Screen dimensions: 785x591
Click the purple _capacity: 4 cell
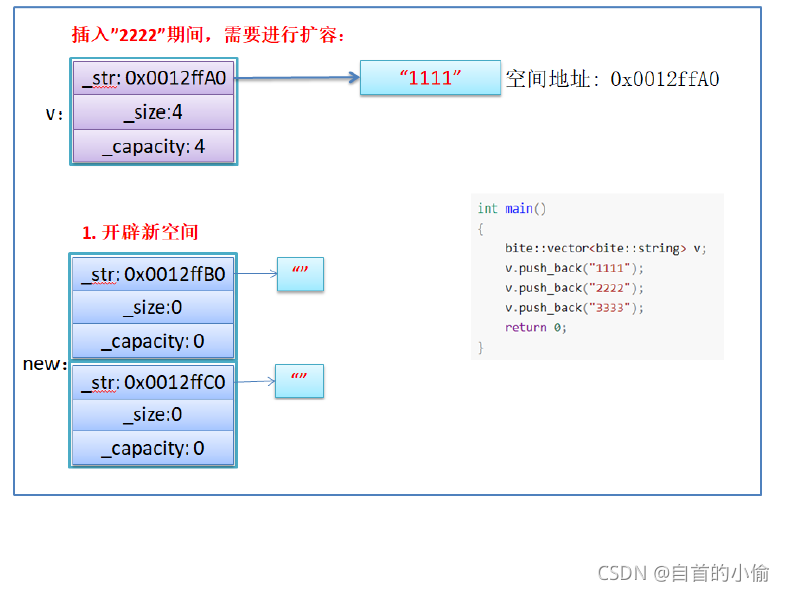pos(154,146)
